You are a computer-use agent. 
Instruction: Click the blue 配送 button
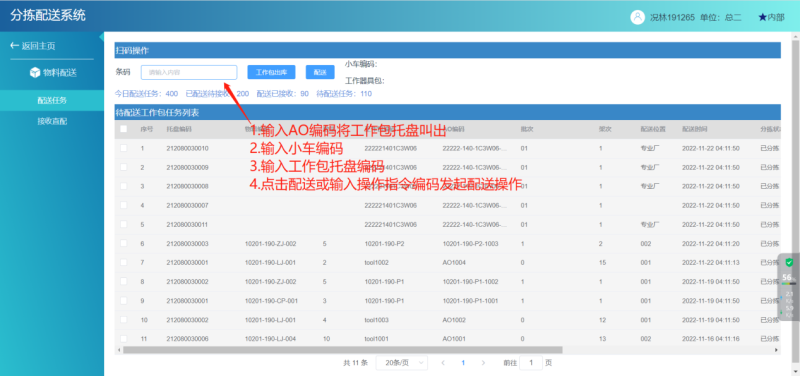tap(320, 72)
